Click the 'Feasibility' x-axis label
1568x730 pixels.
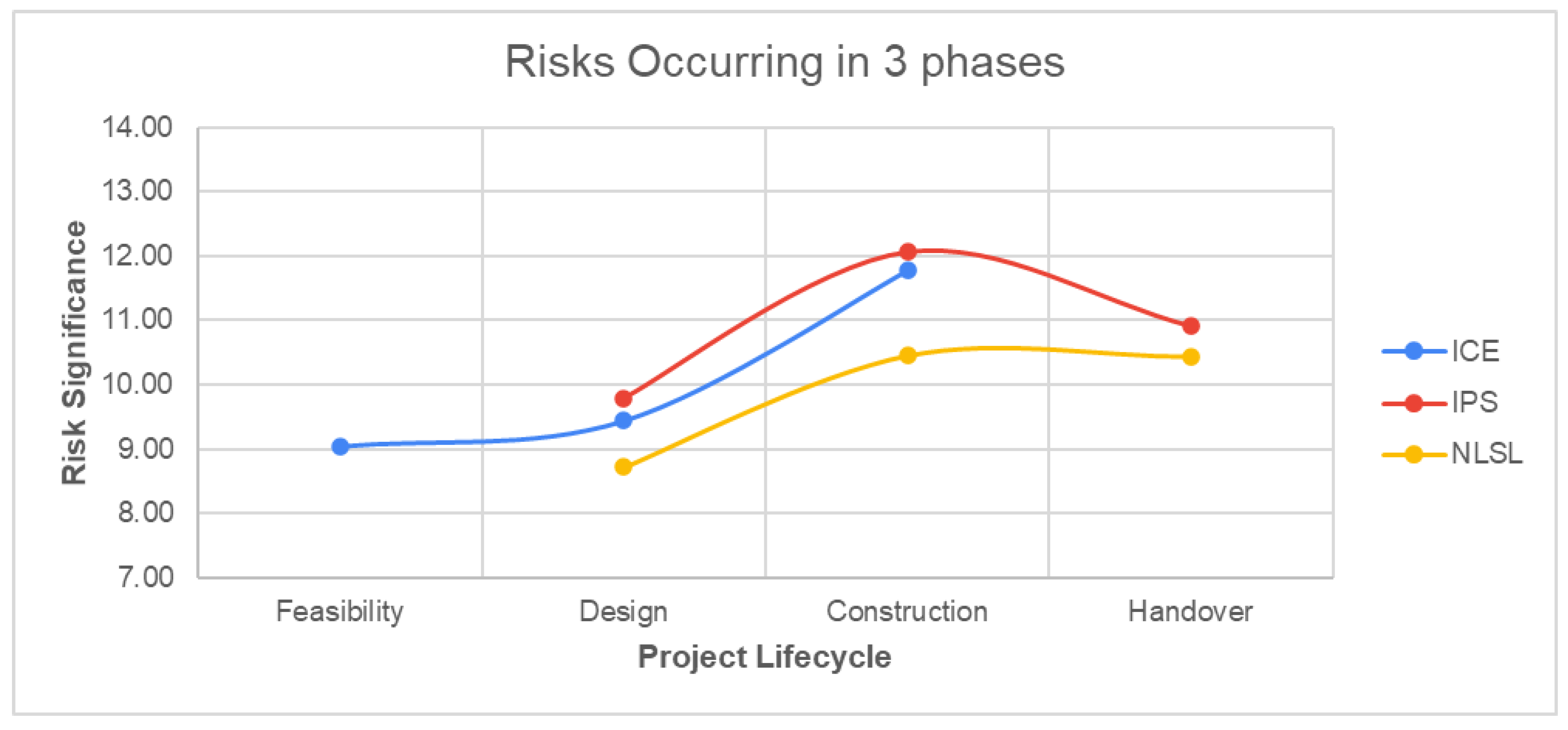340,611
